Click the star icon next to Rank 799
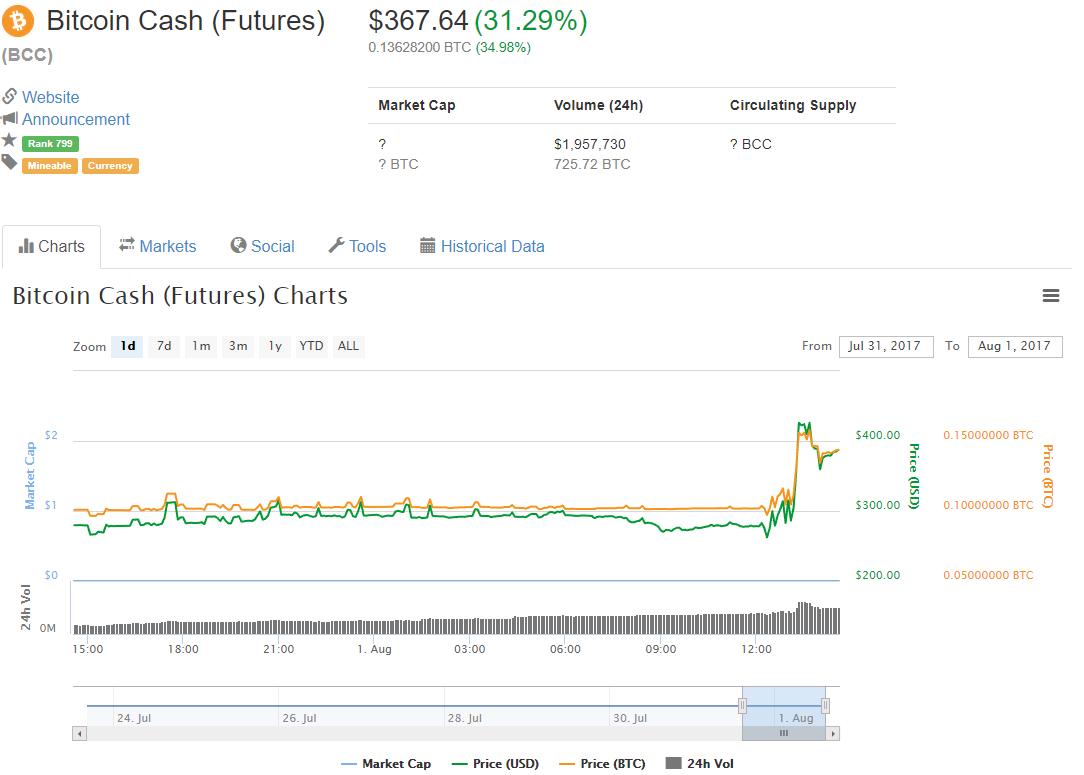This screenshot has width=1084, height=775. click(x=9, y=140)
